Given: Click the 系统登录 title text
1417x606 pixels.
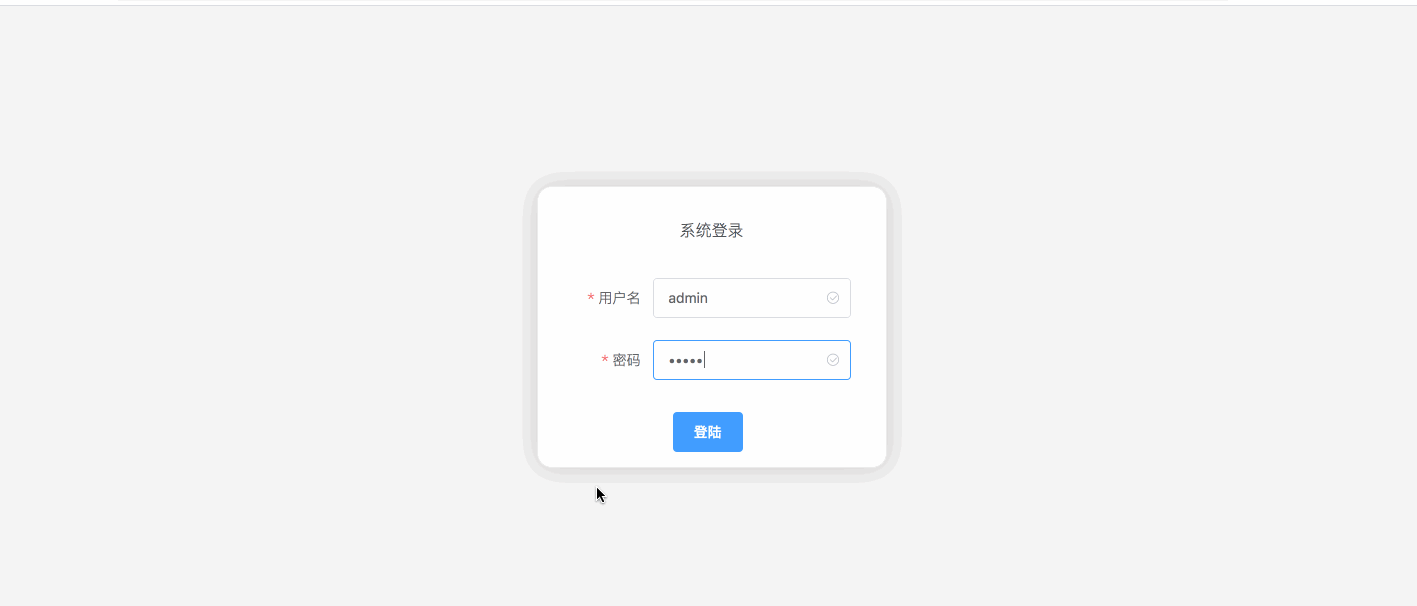Looking at the screenshot, I should [x=712, y=231].
